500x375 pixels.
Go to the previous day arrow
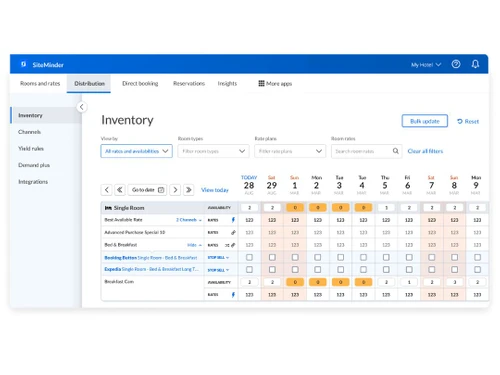tap(107, 190)
